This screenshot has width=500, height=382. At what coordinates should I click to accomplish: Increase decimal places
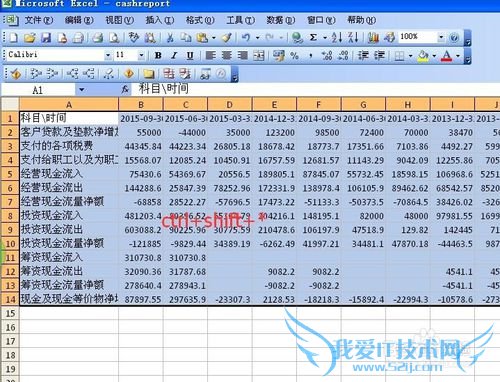point(327,55)
